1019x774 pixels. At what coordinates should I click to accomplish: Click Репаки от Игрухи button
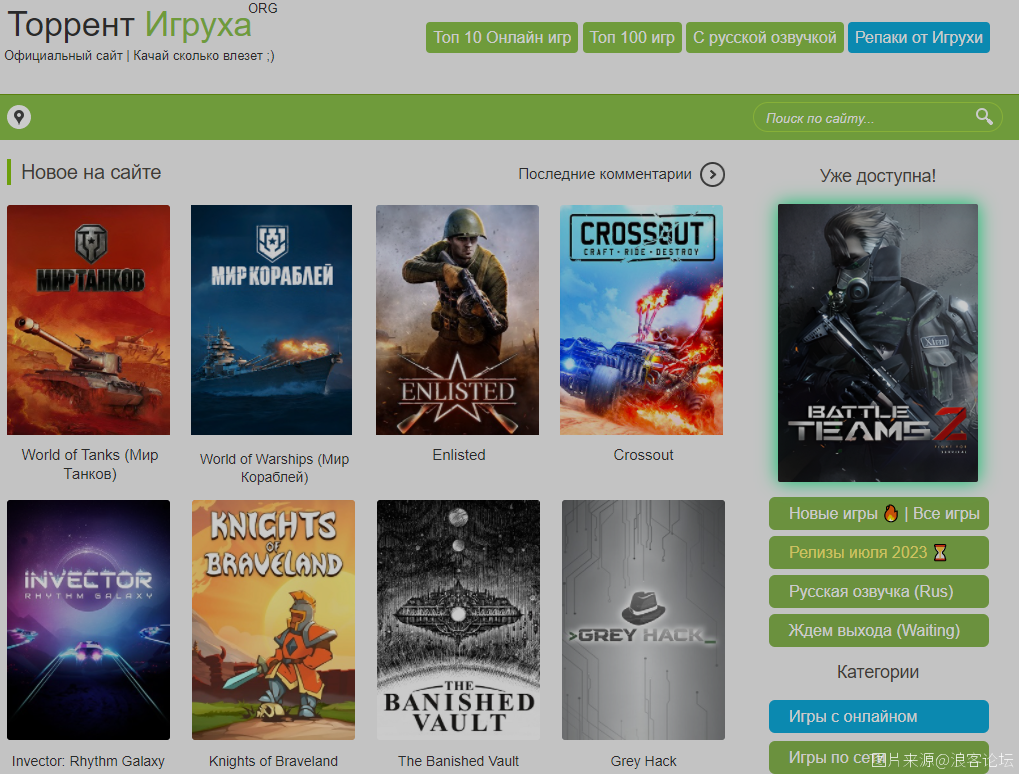(919, 38)
